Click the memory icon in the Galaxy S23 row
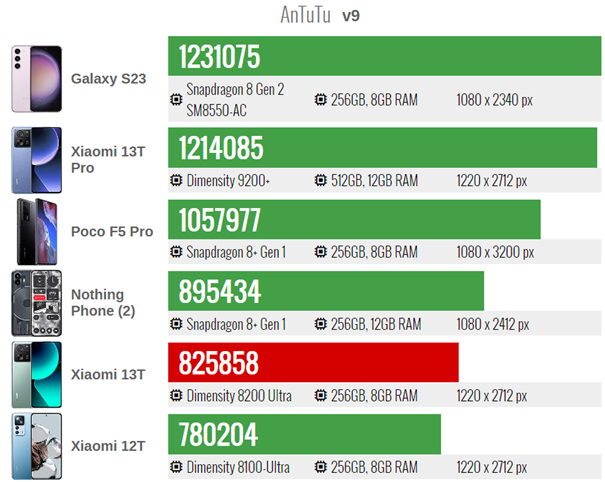 pyautogui.click(x=321, y=100)
